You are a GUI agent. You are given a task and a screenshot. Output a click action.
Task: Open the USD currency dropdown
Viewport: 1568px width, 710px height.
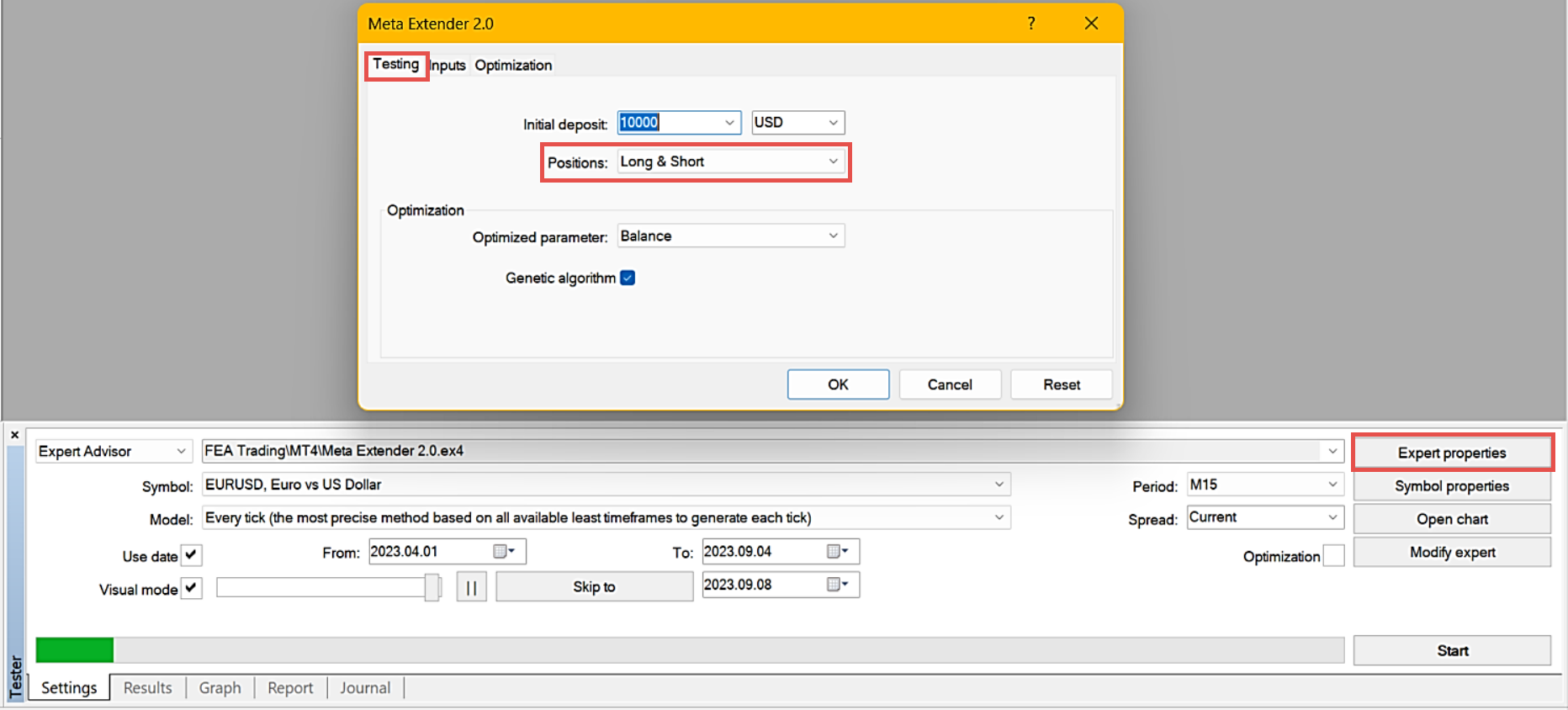click(833, 123)
